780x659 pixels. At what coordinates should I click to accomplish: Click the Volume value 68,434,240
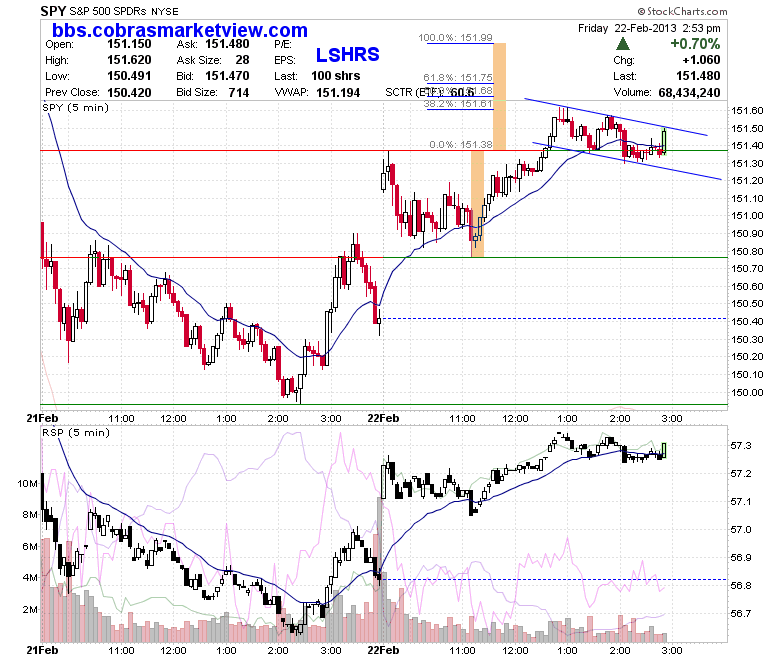pos(689,93)
